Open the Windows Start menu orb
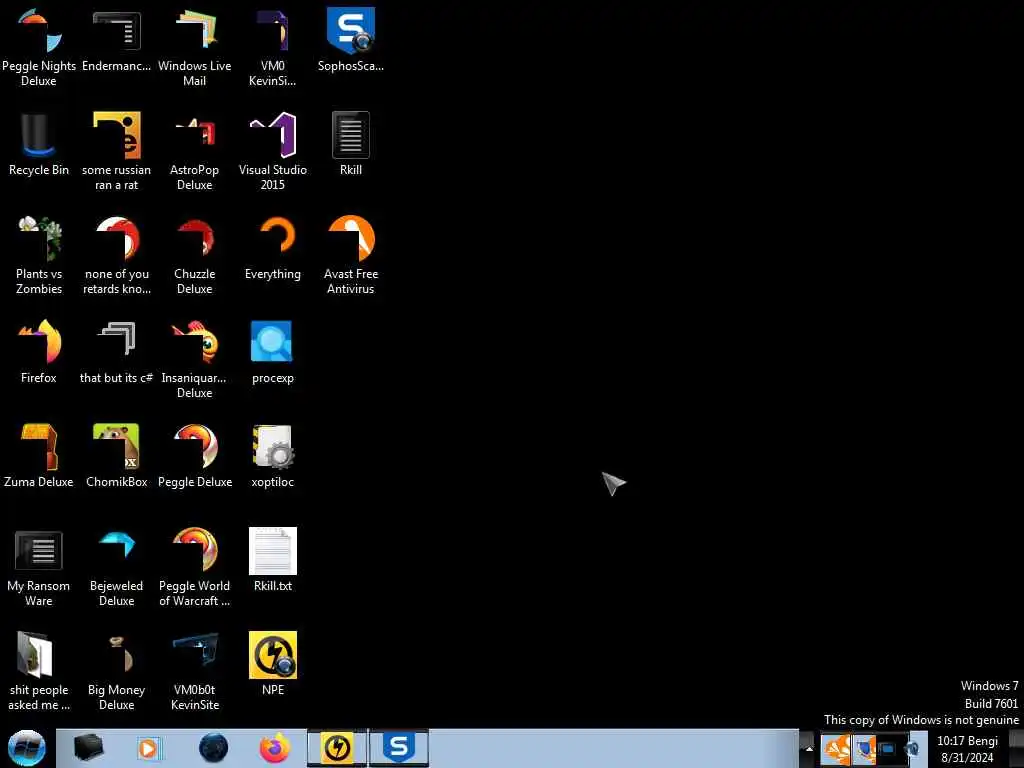The height and width of the screenshot is (768, 1024). [x=27, y=748]
